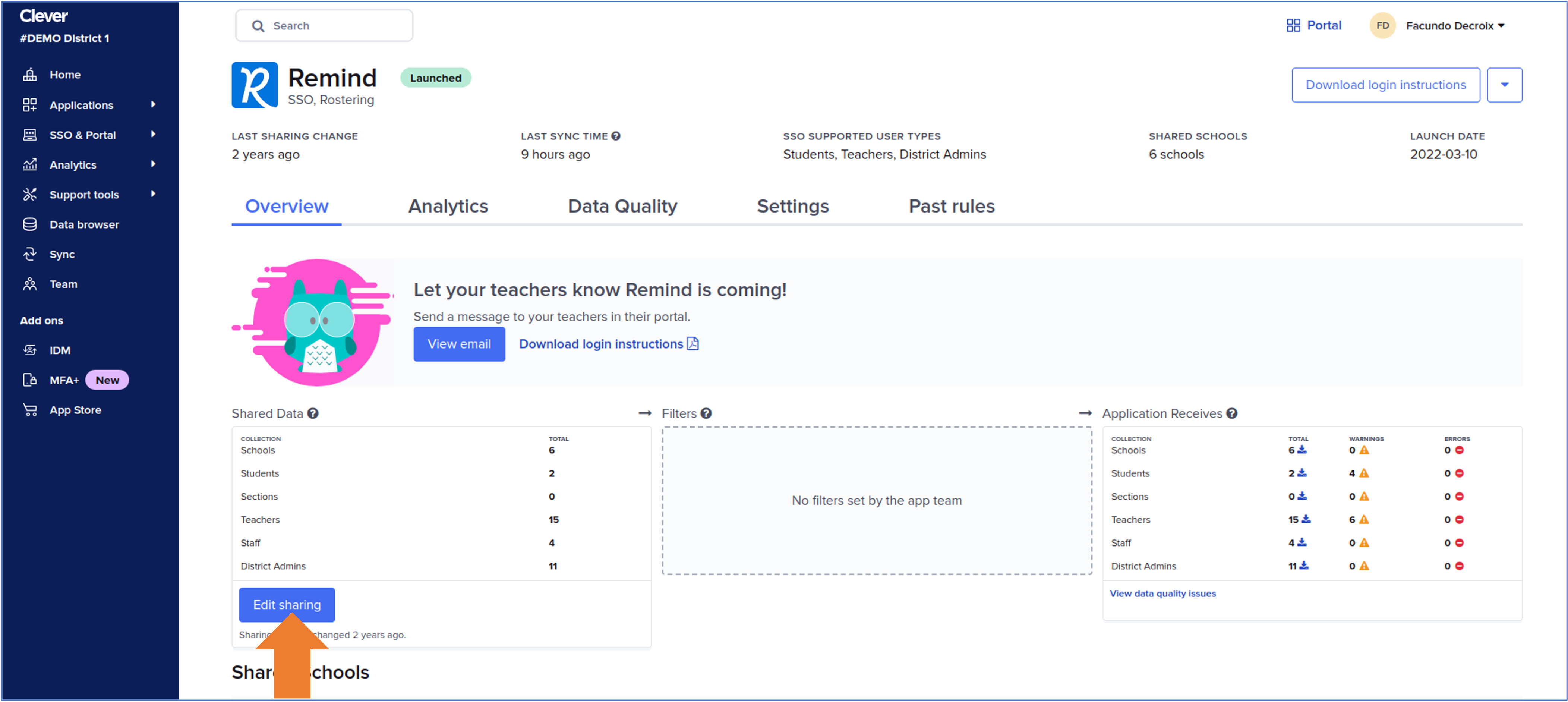Click the Remind app logo
This screenshot has width=1568, height=702.
pos(255,85)
